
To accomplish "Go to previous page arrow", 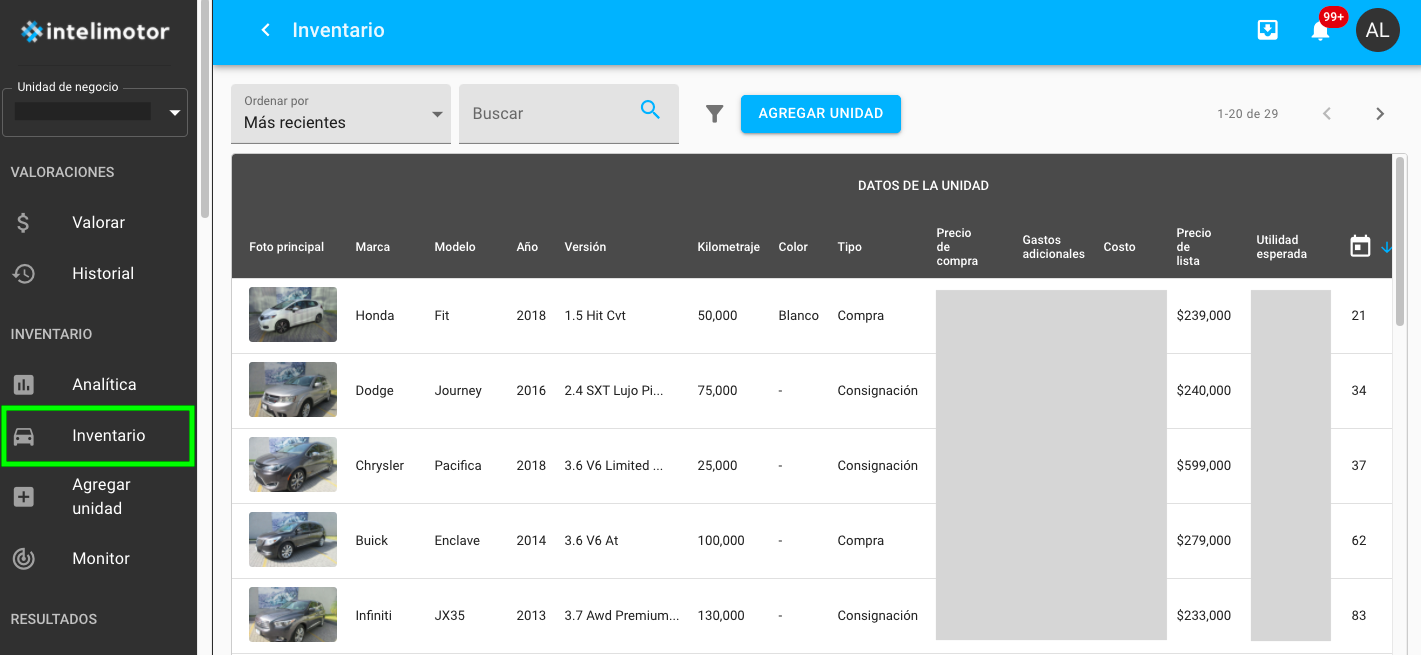I will pyautogui.click(x=1327, y=114).
